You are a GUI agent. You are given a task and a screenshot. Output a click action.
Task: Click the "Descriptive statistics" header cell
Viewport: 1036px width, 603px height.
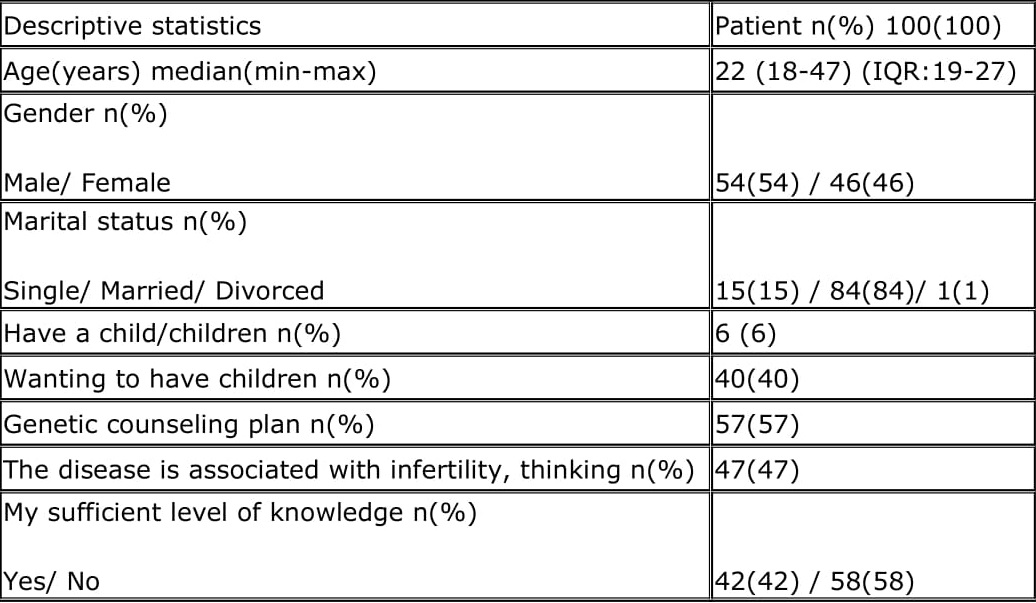tap(133, 26)
